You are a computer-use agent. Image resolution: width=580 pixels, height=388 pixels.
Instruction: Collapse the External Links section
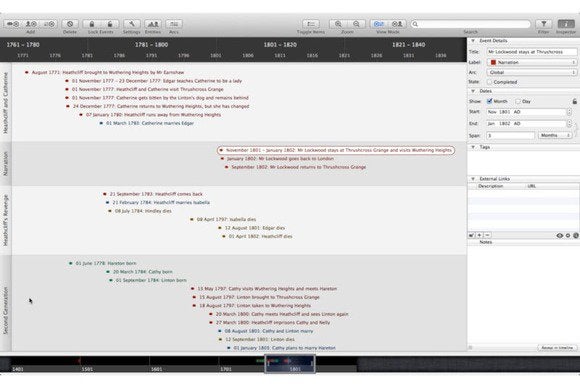[x=473, y=179]
